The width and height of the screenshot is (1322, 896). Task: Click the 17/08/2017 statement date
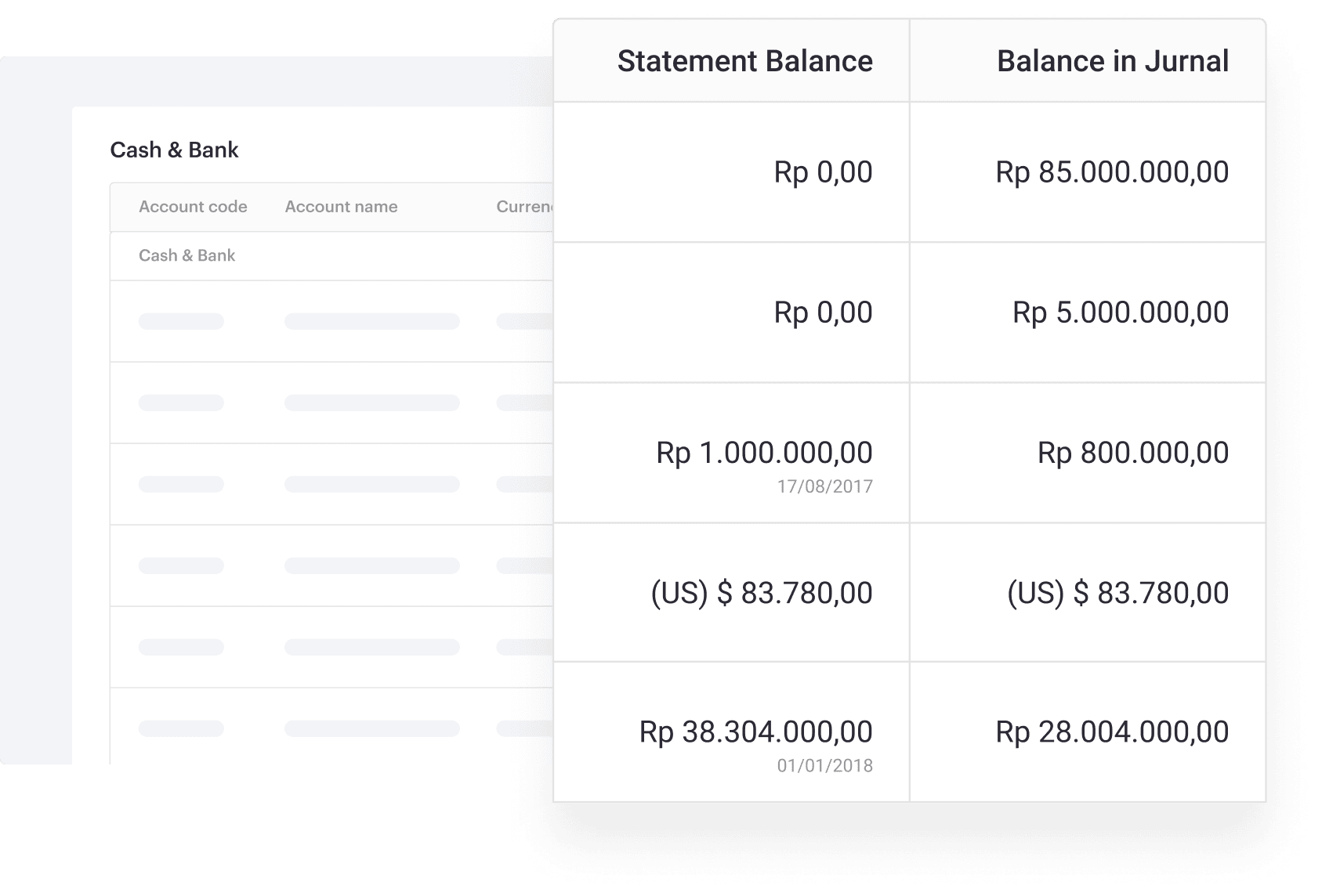824,486
